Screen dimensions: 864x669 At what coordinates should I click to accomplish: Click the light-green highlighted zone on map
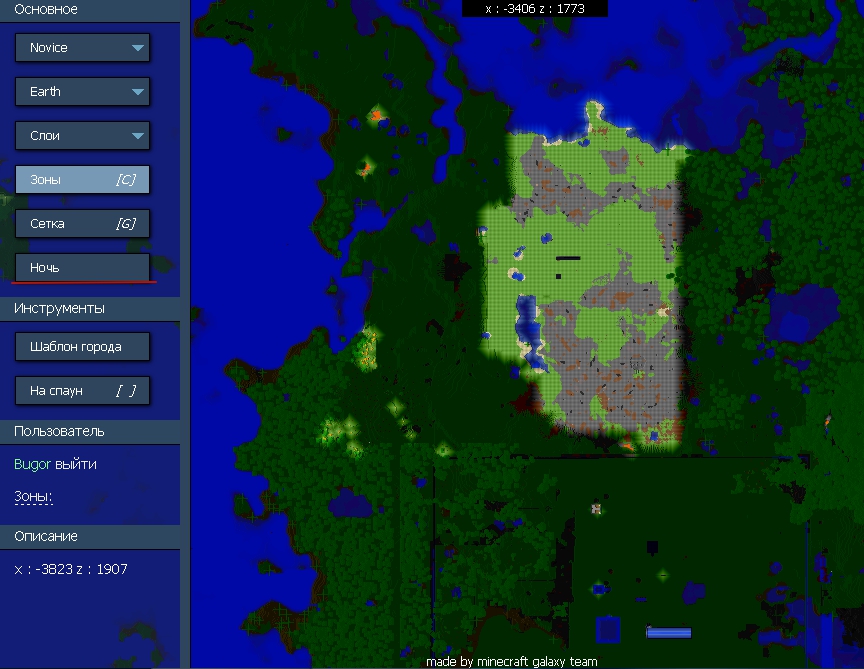tap(584, 276)
